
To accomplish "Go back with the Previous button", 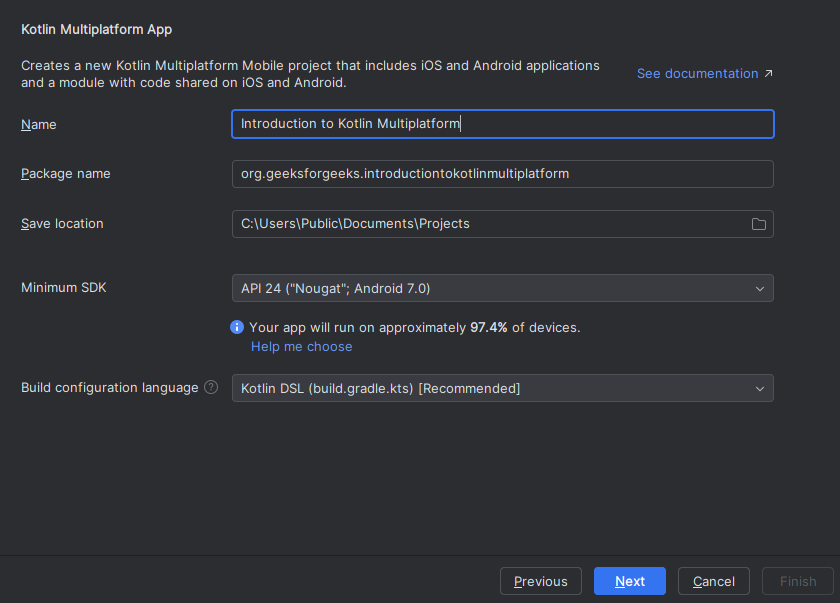I will point(540,581).
